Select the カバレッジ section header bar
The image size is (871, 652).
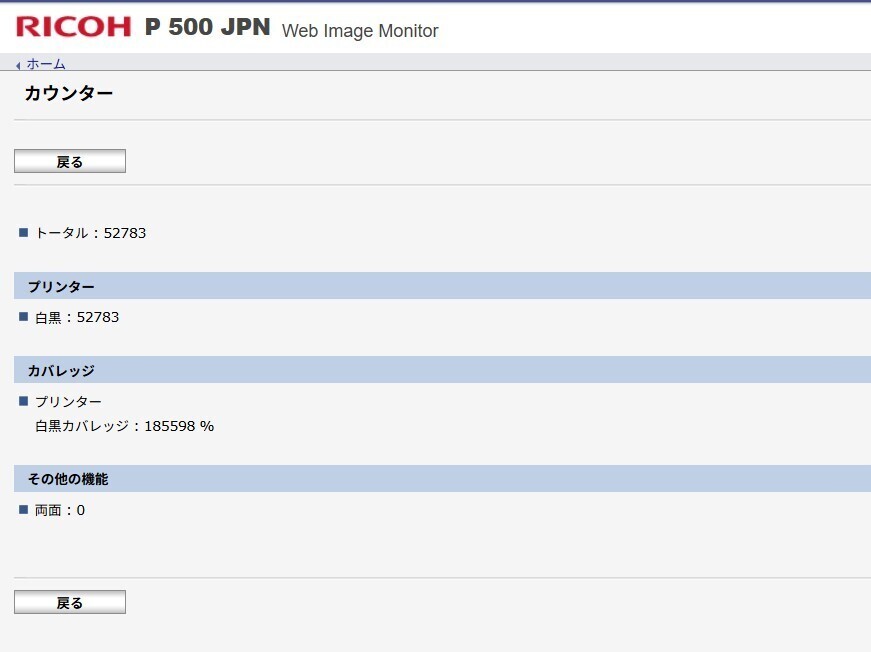[x=442, y=370]
